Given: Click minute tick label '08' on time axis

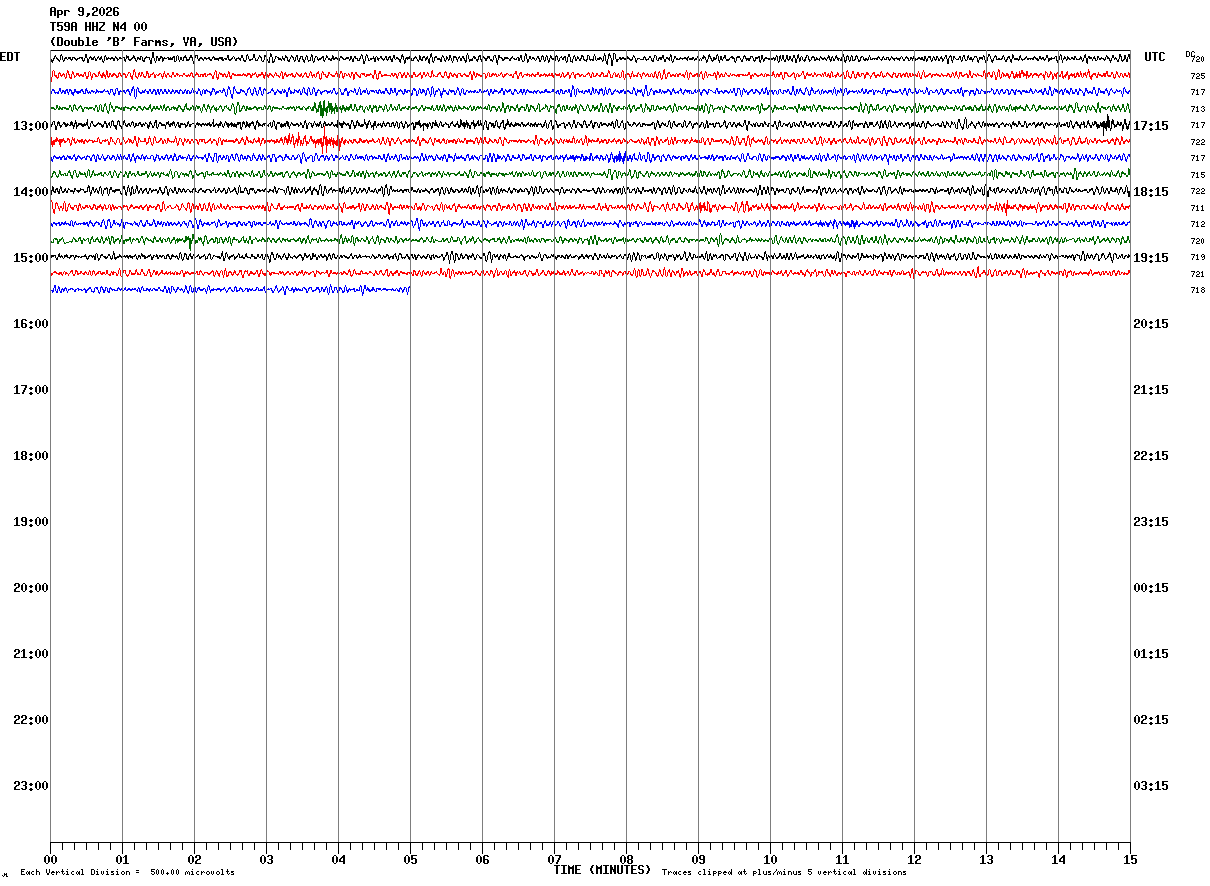Looking at the screenshot, I should pyautogui.click(x=626, y=860).
